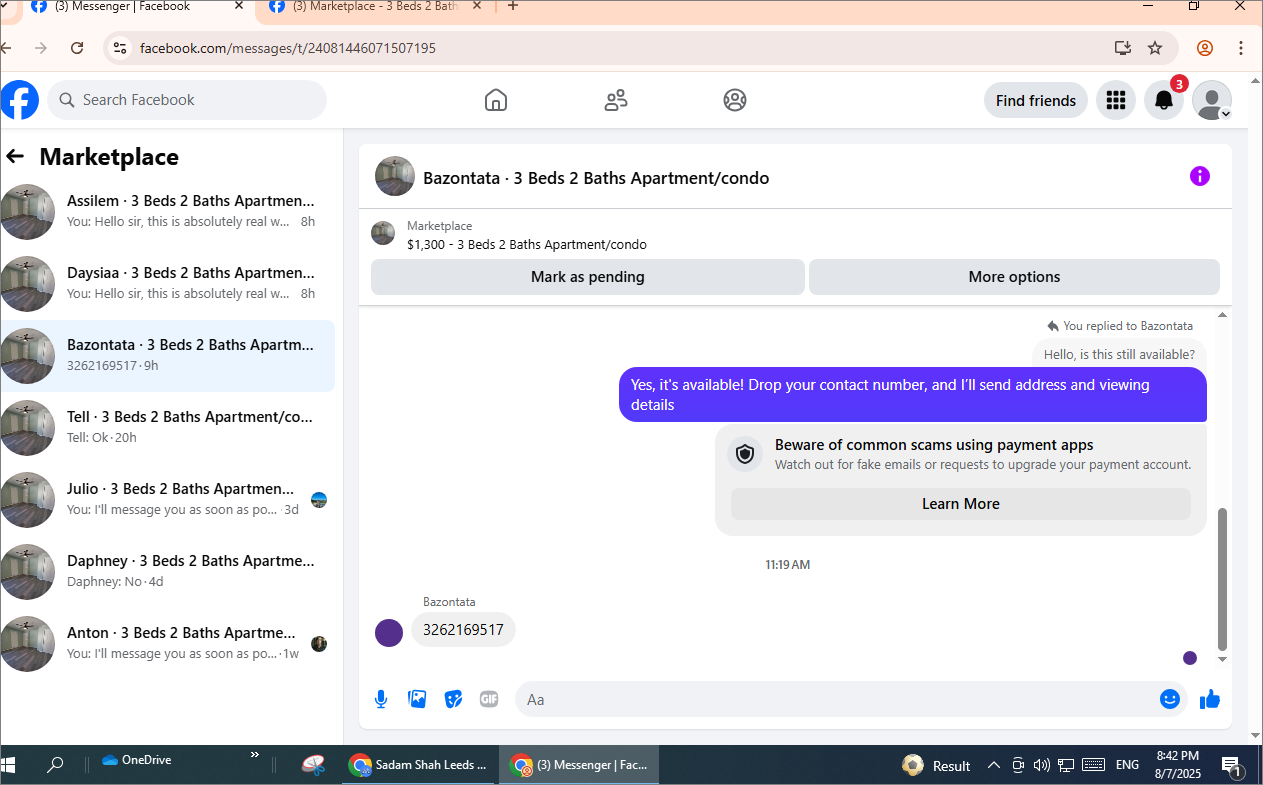1263x785 pixels.
Task: Open the Daysiaa conversation
Action: coord(167,283)
